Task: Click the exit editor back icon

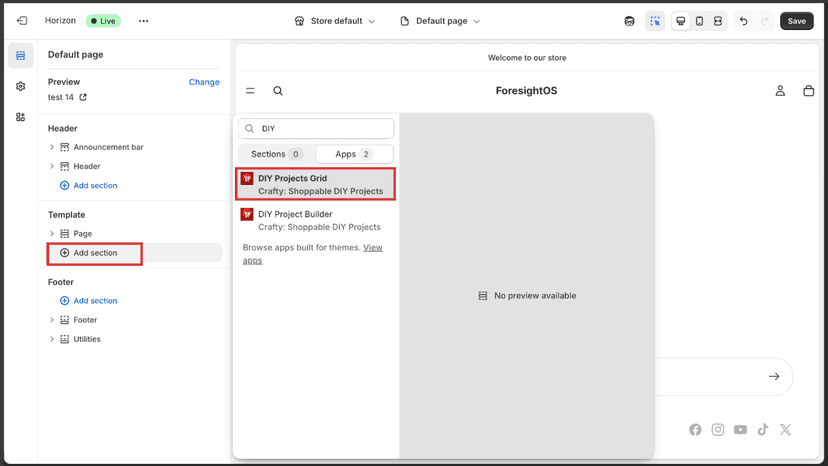Action: click(22, 21)
